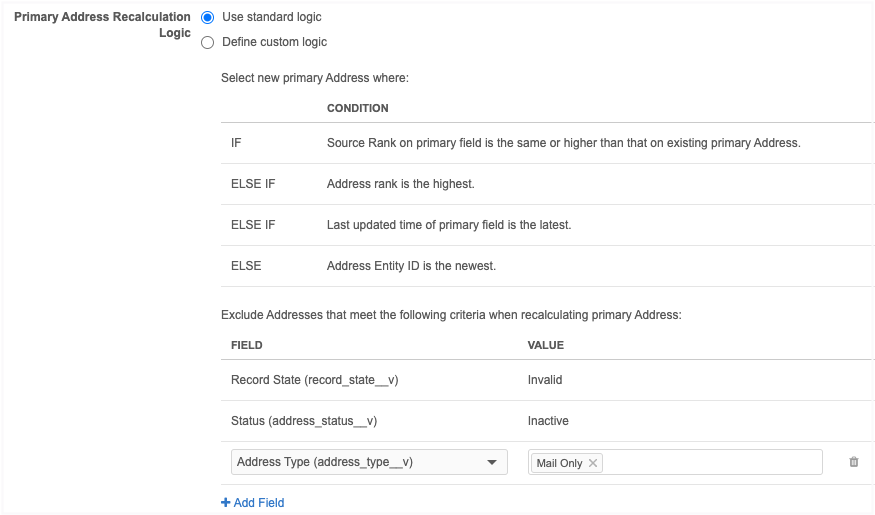Click the FIELD column header
The height and width of the screenshot is (515, 875).
point(246,345)
